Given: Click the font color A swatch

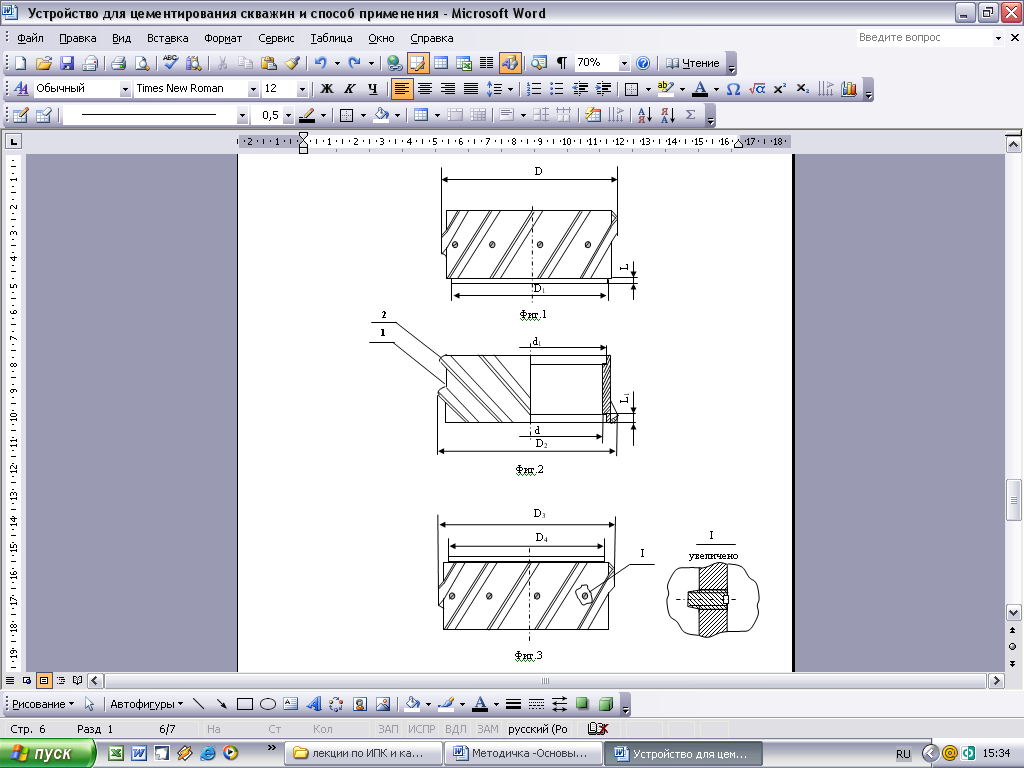Looking at the screenshot, I should (x=700, y=89).
